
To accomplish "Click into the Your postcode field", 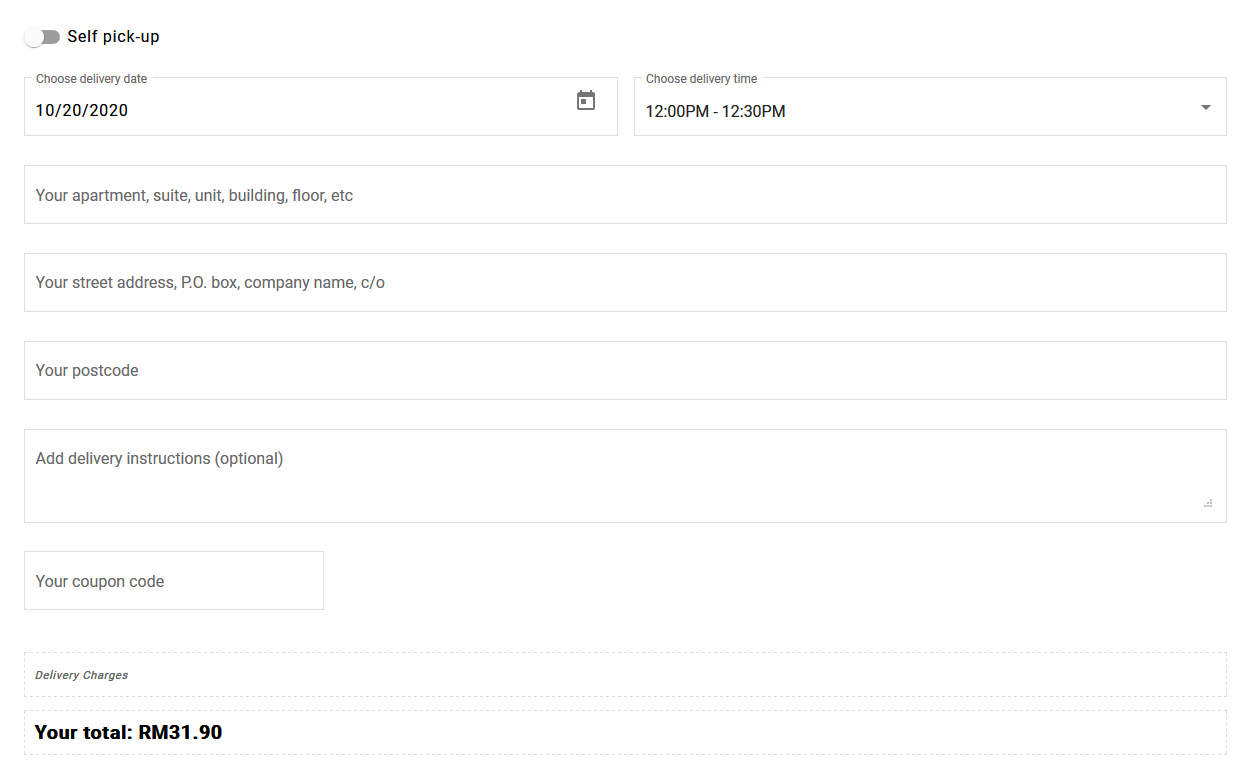I will (625, 371).
